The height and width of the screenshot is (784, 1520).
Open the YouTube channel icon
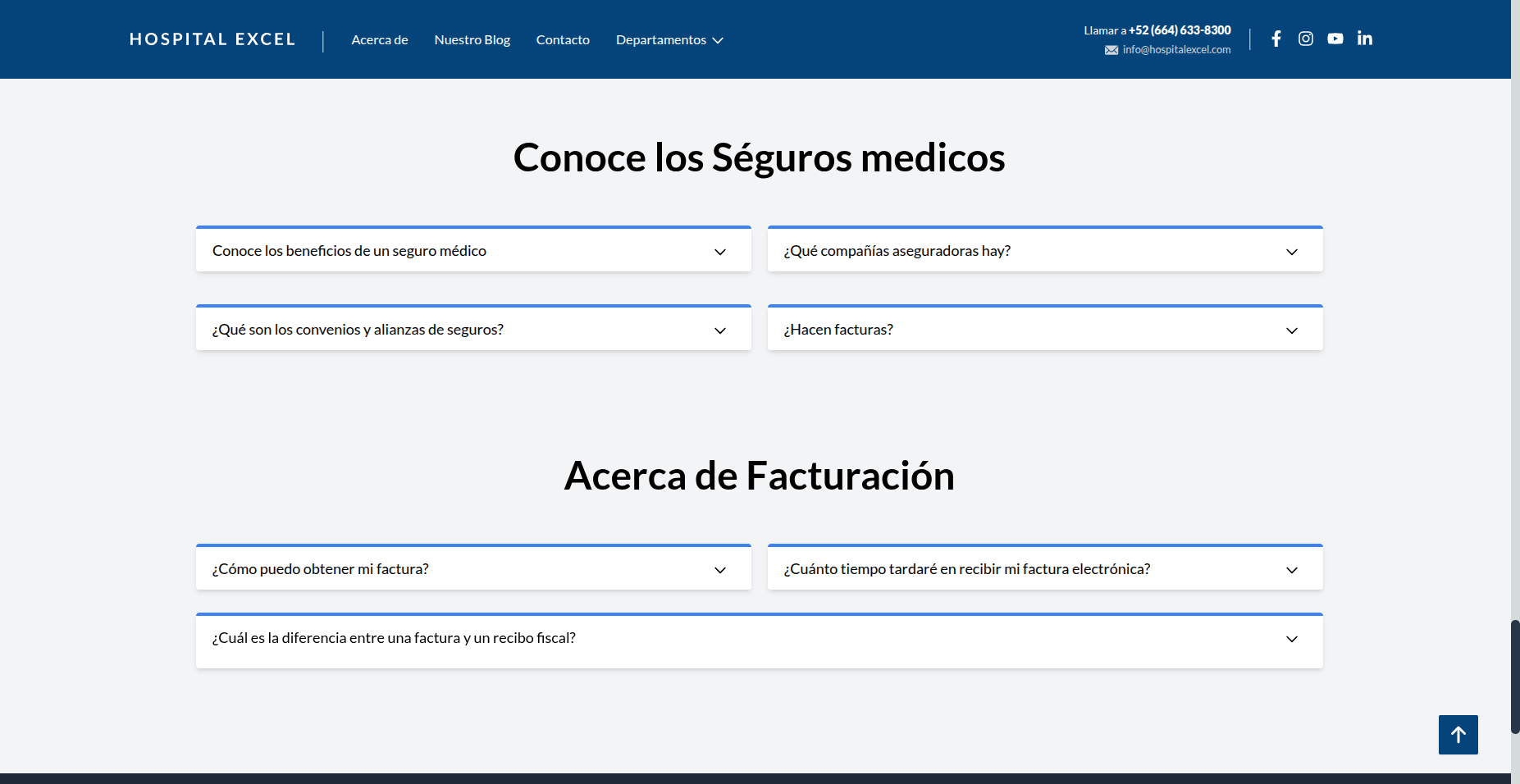(1335, 39)
